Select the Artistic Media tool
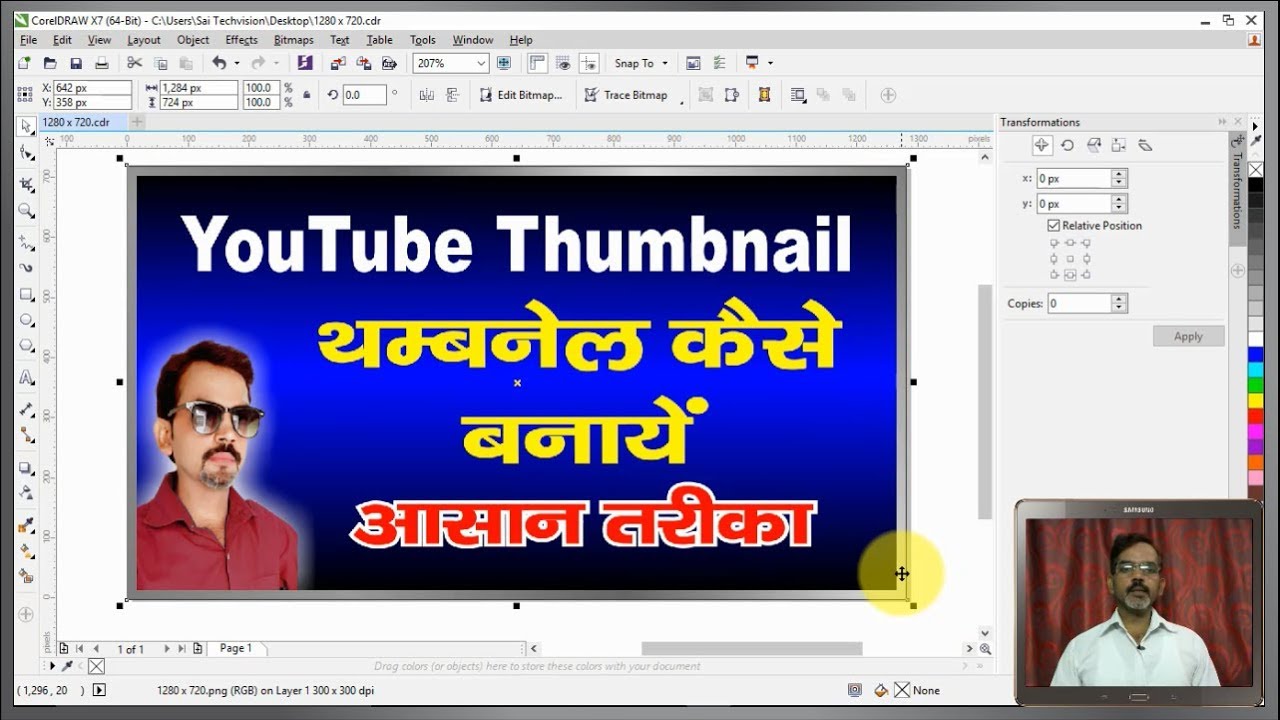The width and height of the screenshot is (1280, 720). point(26,267)
